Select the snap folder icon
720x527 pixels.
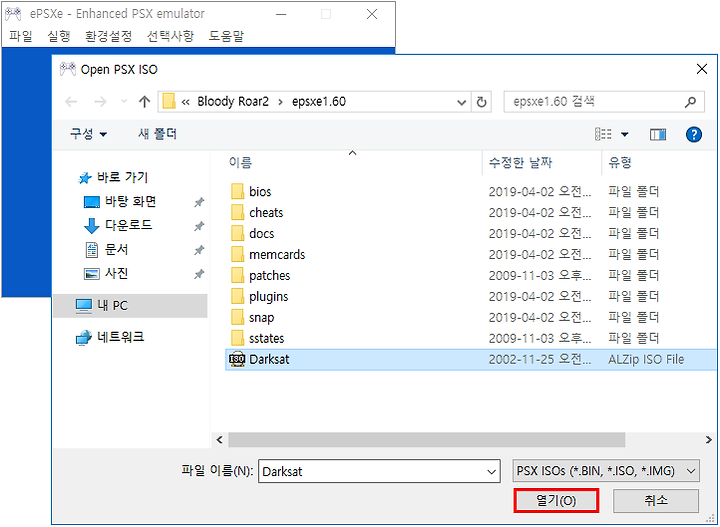click(237, 318)
